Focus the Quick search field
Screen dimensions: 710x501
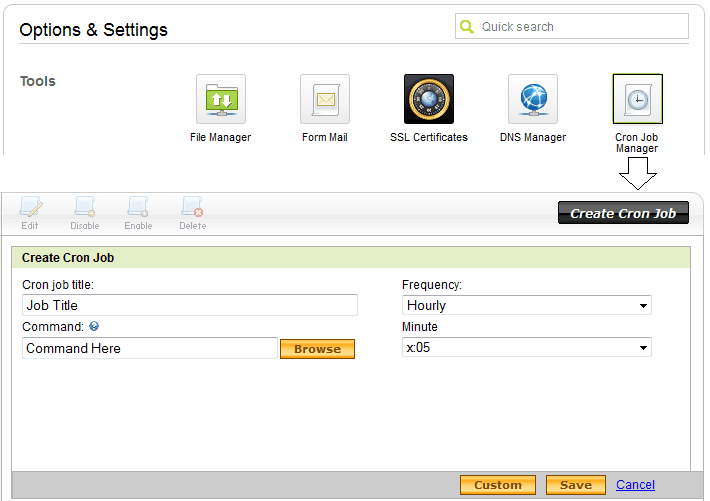coord(572,26)
